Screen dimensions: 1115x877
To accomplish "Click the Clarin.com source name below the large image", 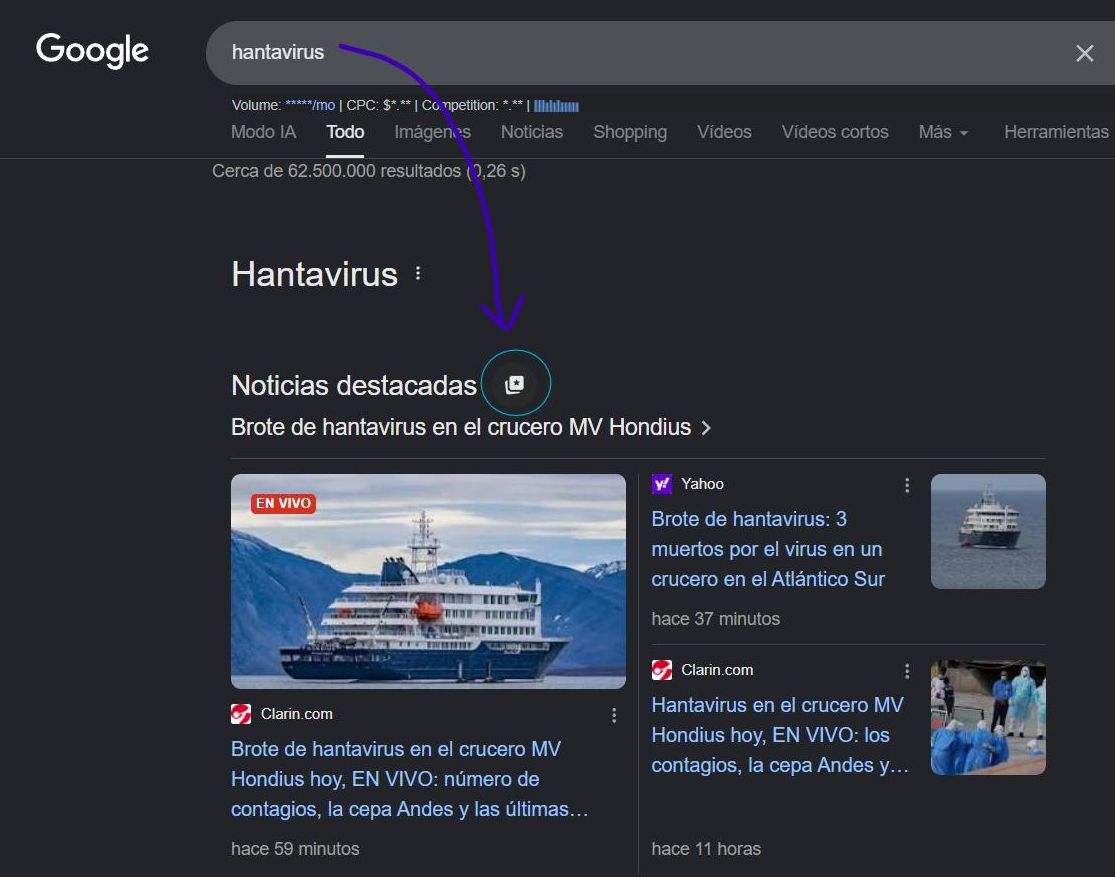I will point(297,713).
